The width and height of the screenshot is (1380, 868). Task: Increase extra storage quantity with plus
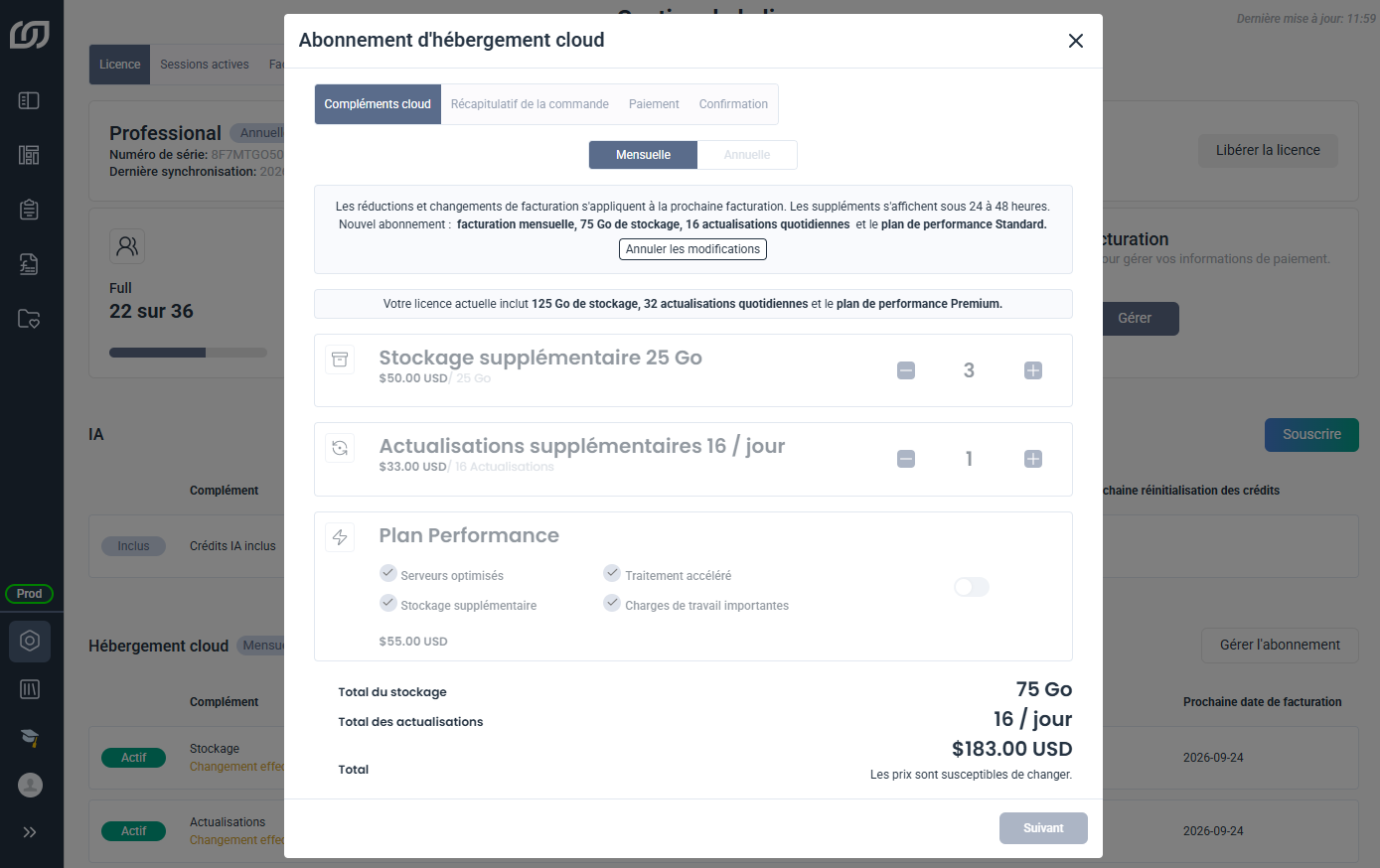coord(1033,370)
